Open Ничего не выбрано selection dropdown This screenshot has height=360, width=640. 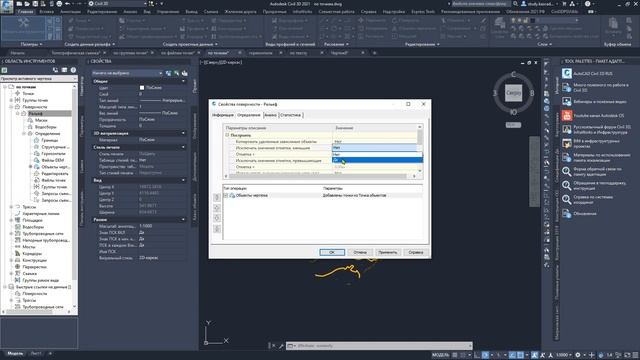(x=127, y=73)
